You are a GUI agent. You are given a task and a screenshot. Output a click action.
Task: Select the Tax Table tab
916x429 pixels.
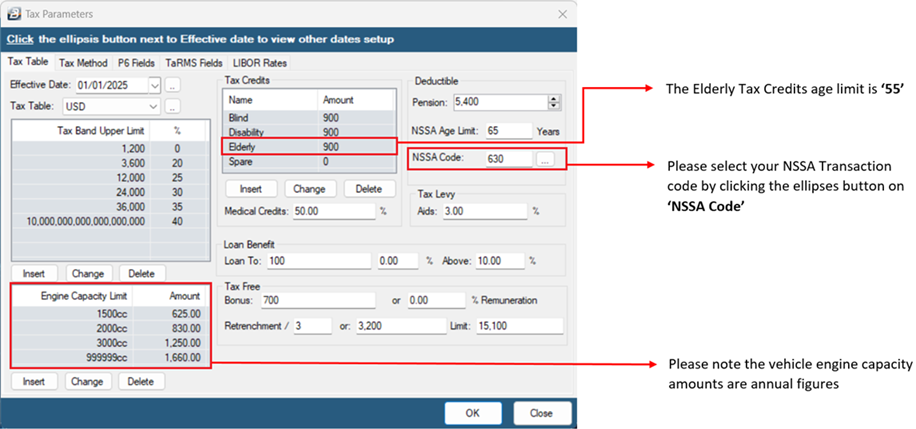28,61
